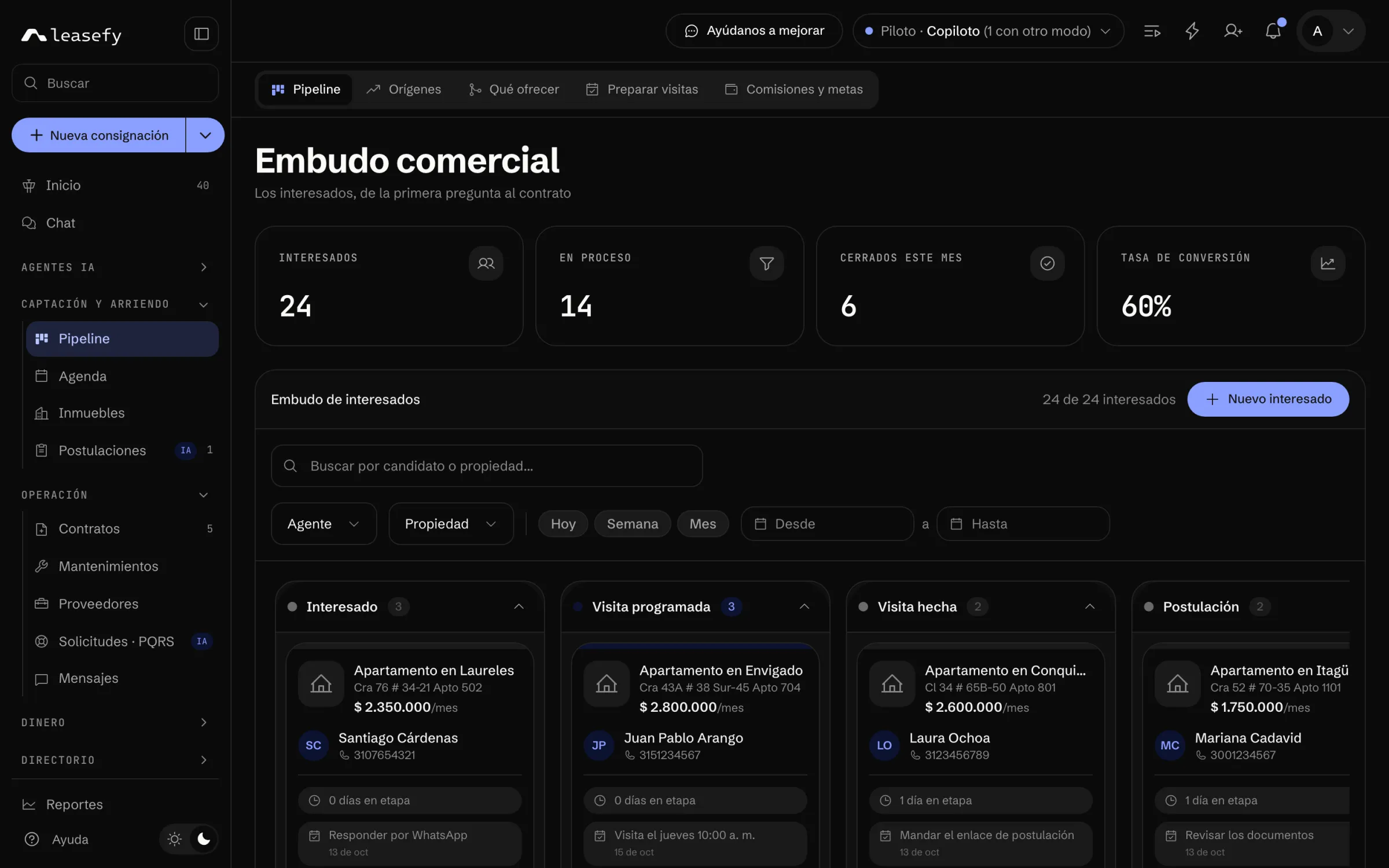Click the Desde date field
The width and height of the screenshot is (1389, 868).
827,524
